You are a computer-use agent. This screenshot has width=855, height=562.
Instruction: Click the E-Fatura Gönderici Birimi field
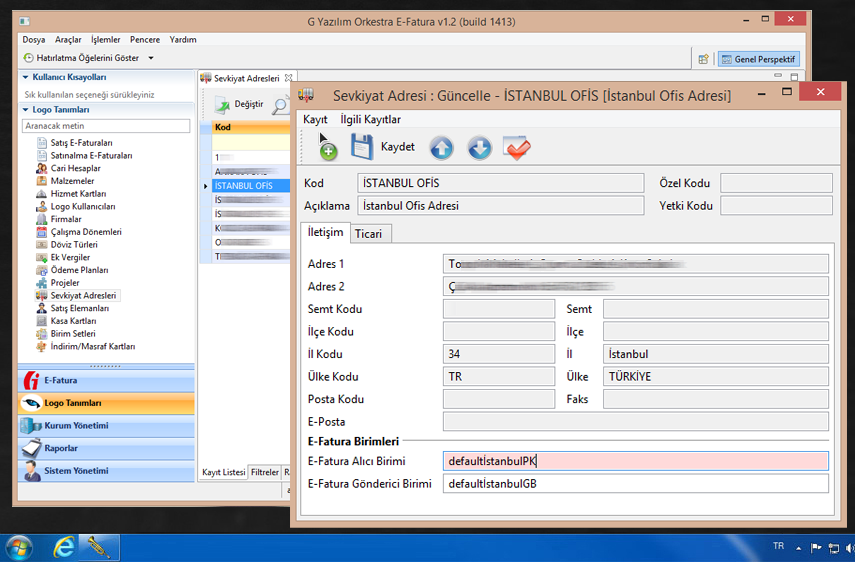pyautogui.click(x=635, y=484)
